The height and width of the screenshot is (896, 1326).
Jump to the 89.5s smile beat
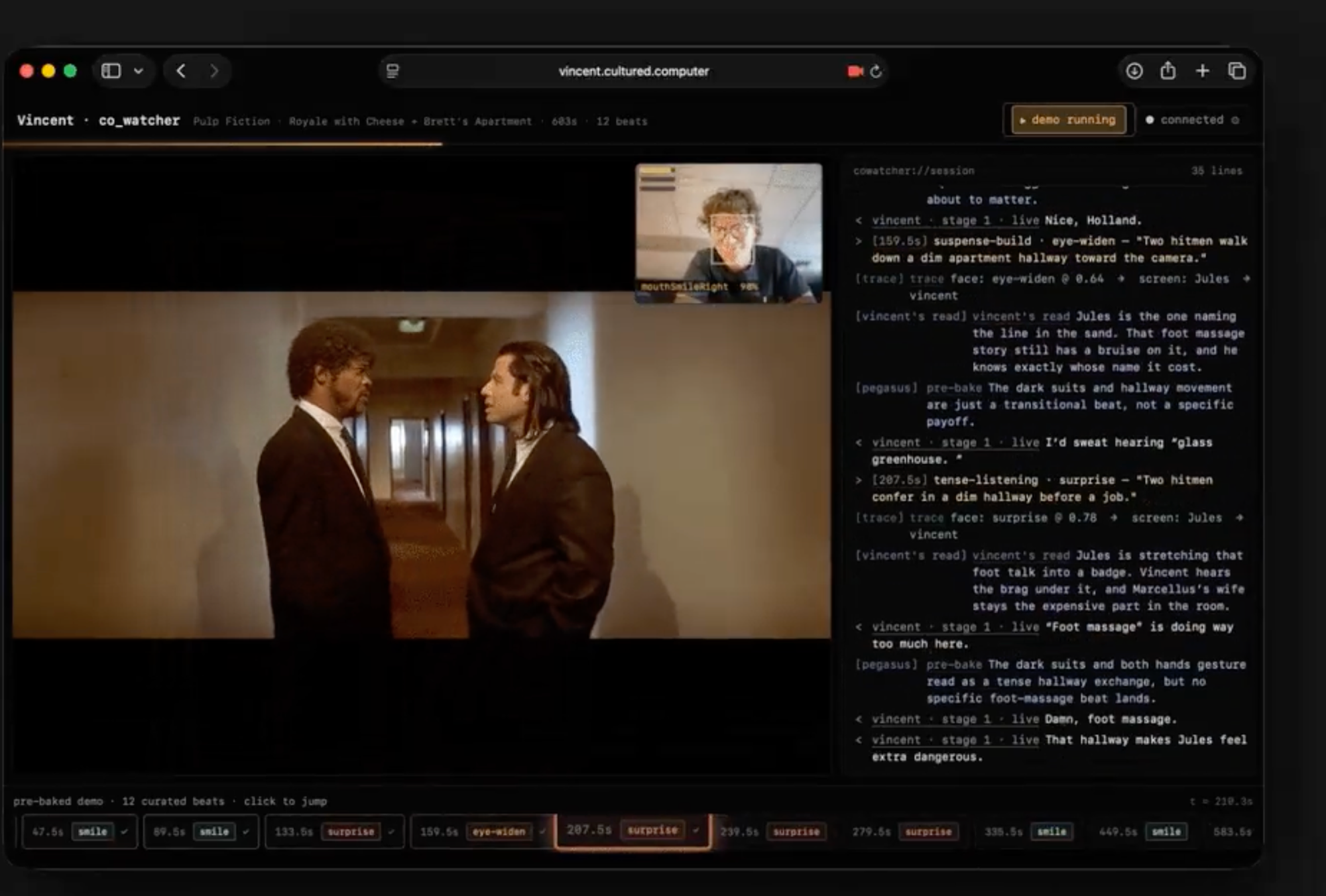point(201,832)
